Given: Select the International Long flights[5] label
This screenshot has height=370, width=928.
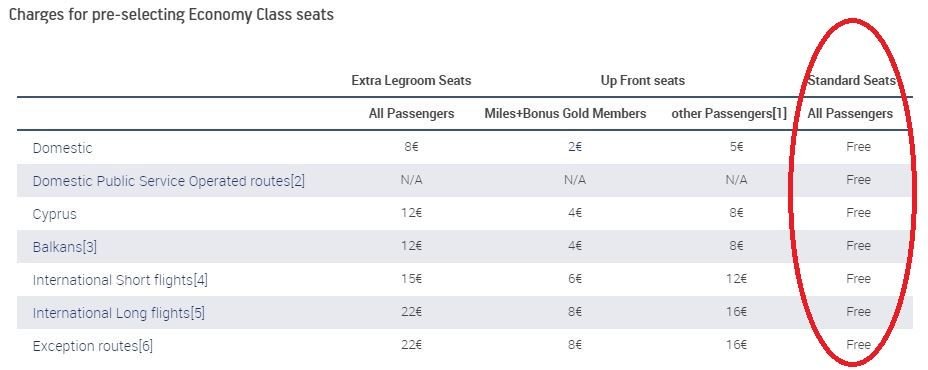Looking at the screenshot, I should click(118, 313).
